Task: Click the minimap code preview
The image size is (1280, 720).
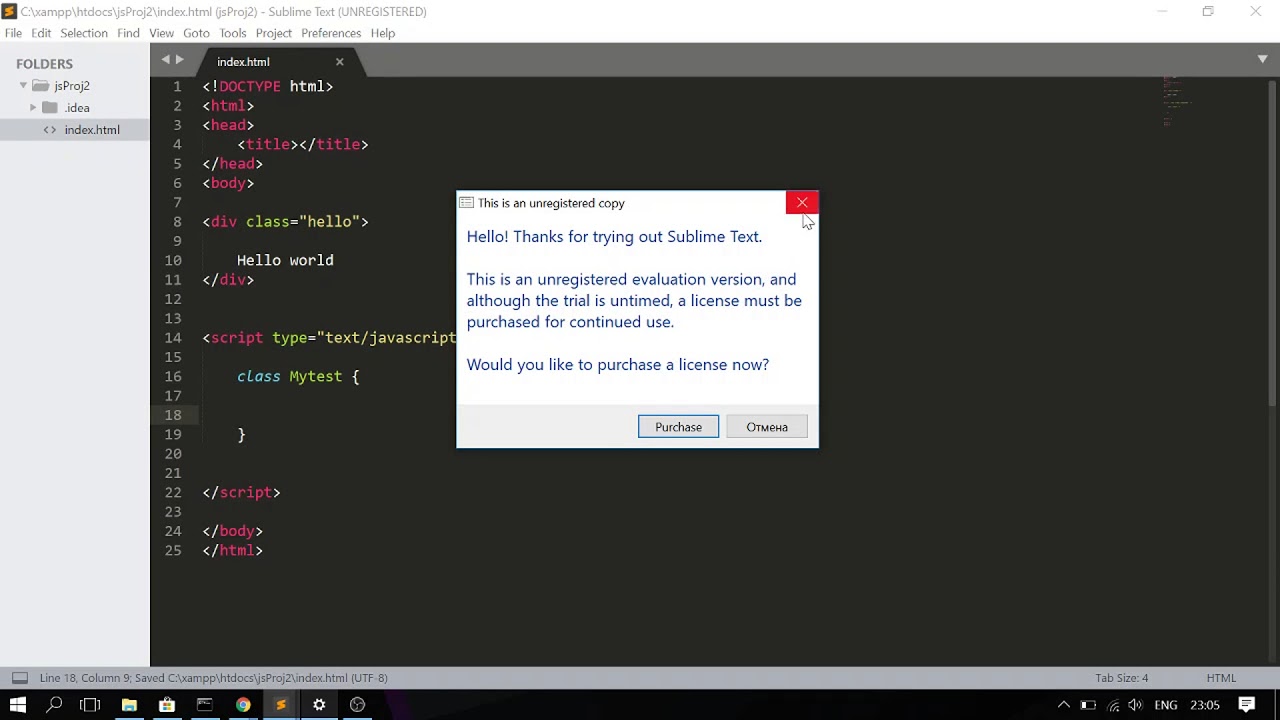Action: 1177,100
